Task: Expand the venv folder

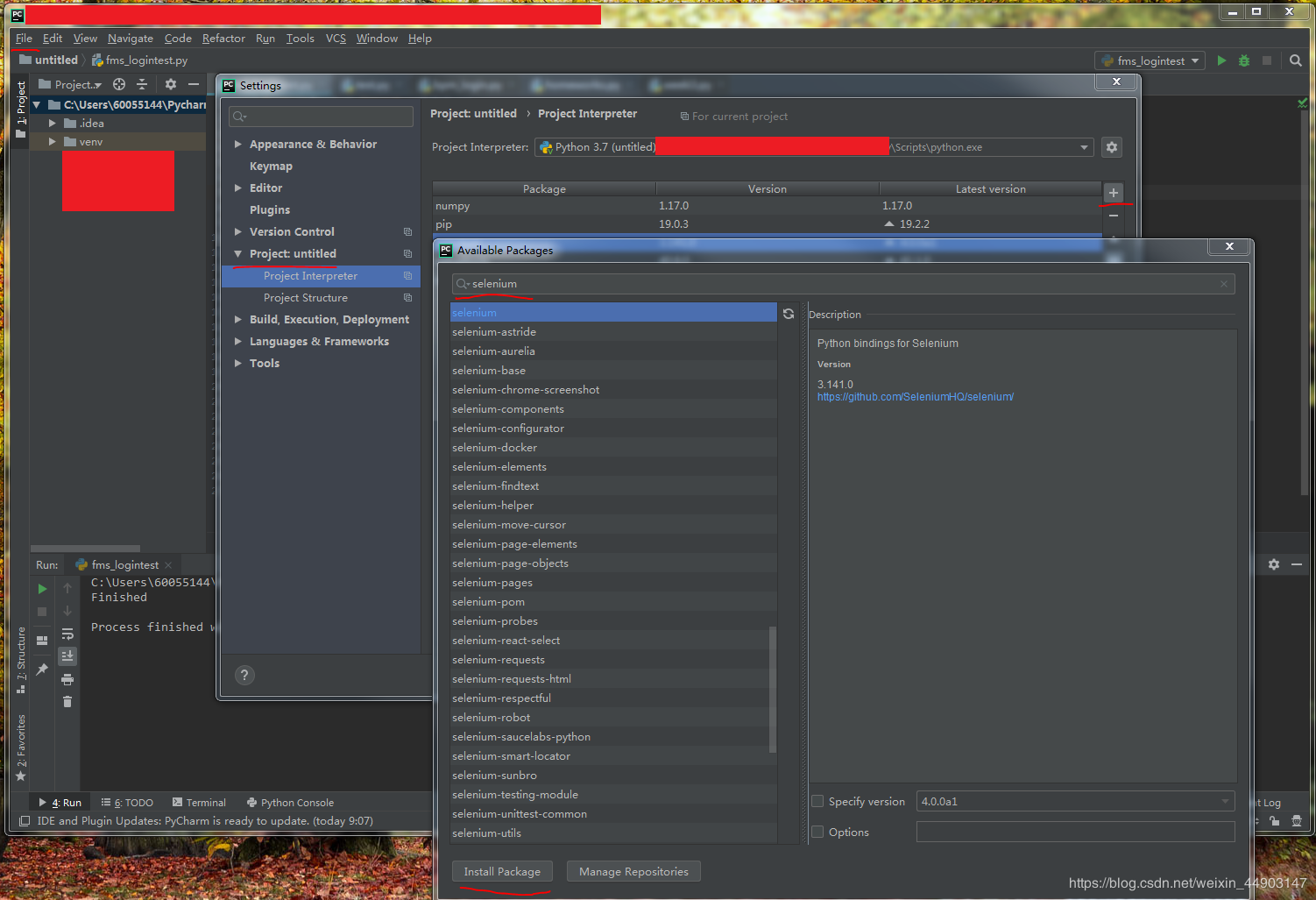Action: point(53,141)
